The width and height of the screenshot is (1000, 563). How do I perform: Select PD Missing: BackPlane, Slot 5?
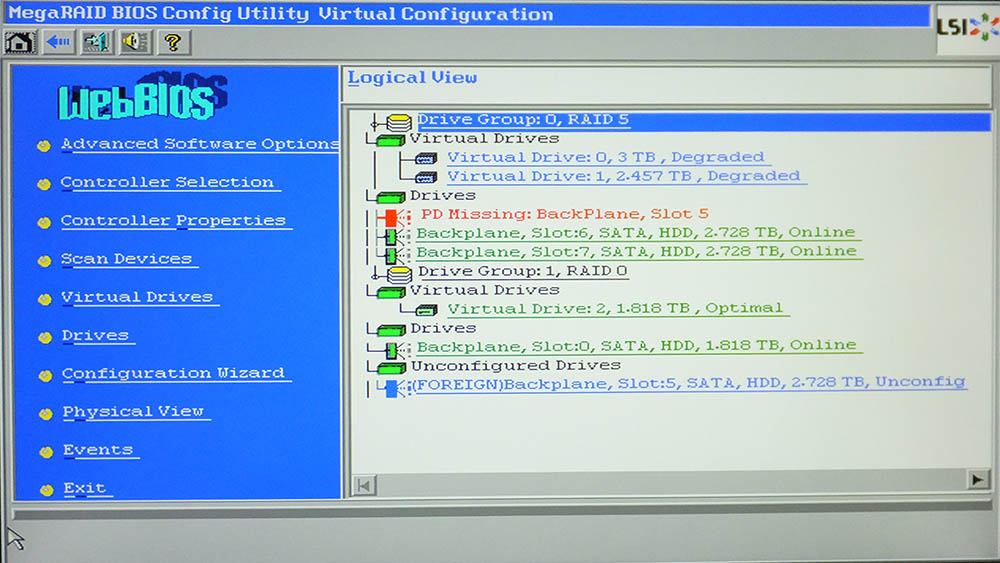coord(564,214)
